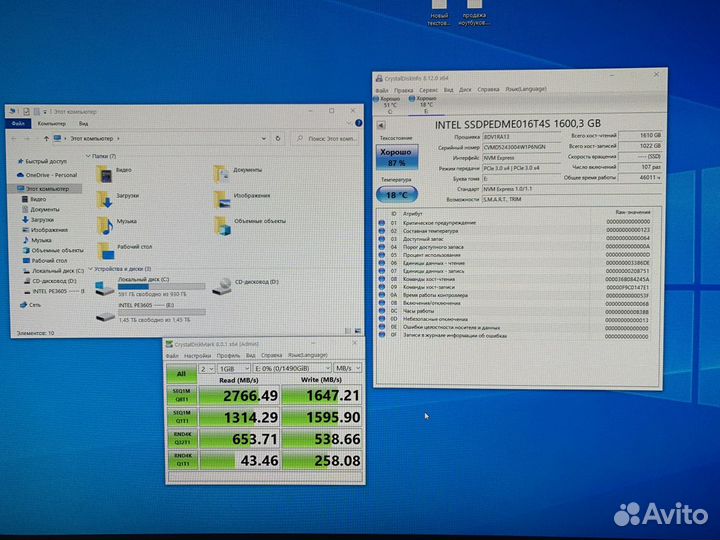Select INTEL PE3605 in Explorer sidebar

coord(53,291)
